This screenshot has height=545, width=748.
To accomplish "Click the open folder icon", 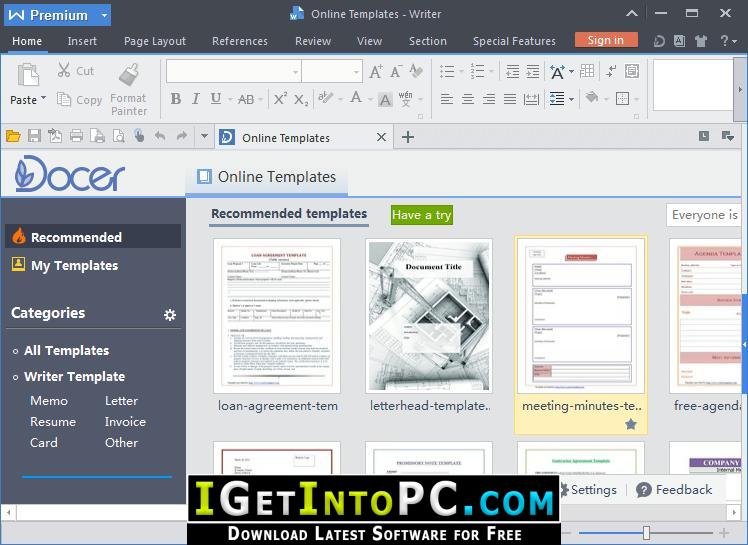I will [x=13, y=136].
